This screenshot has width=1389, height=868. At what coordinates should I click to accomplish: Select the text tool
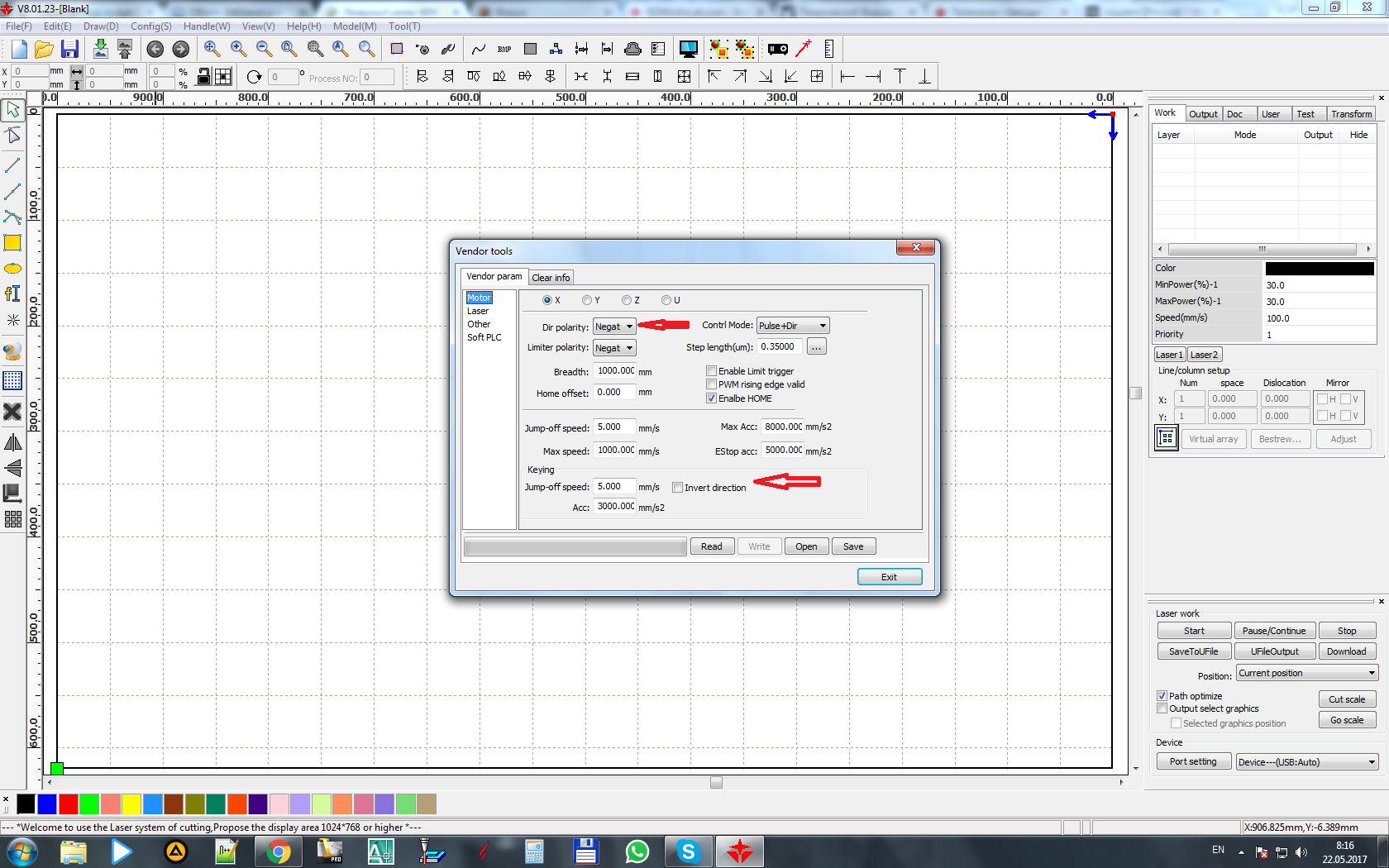(12, 293)
